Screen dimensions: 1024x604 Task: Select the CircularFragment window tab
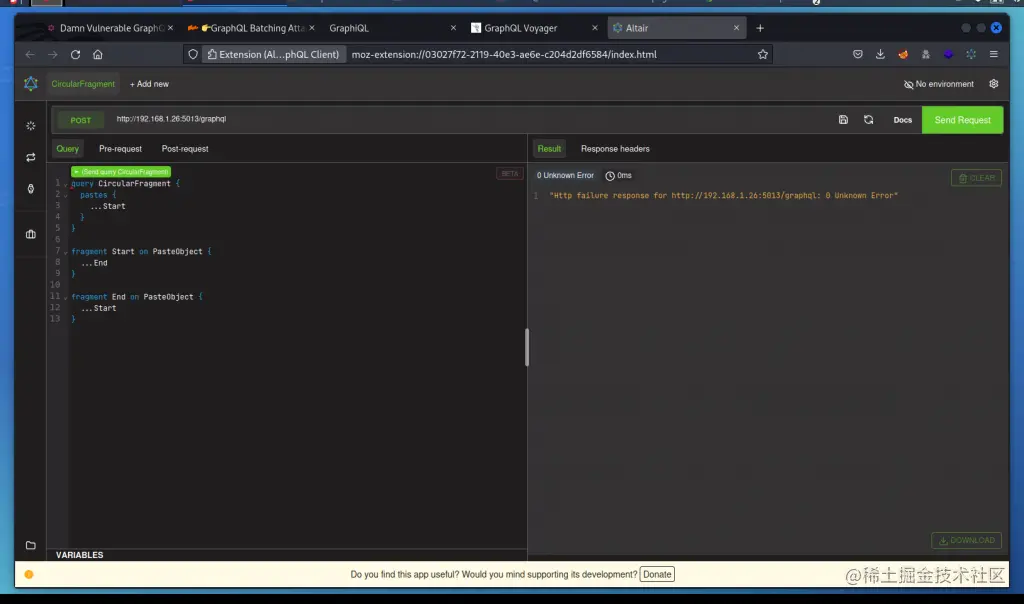[x=83, y=84]
